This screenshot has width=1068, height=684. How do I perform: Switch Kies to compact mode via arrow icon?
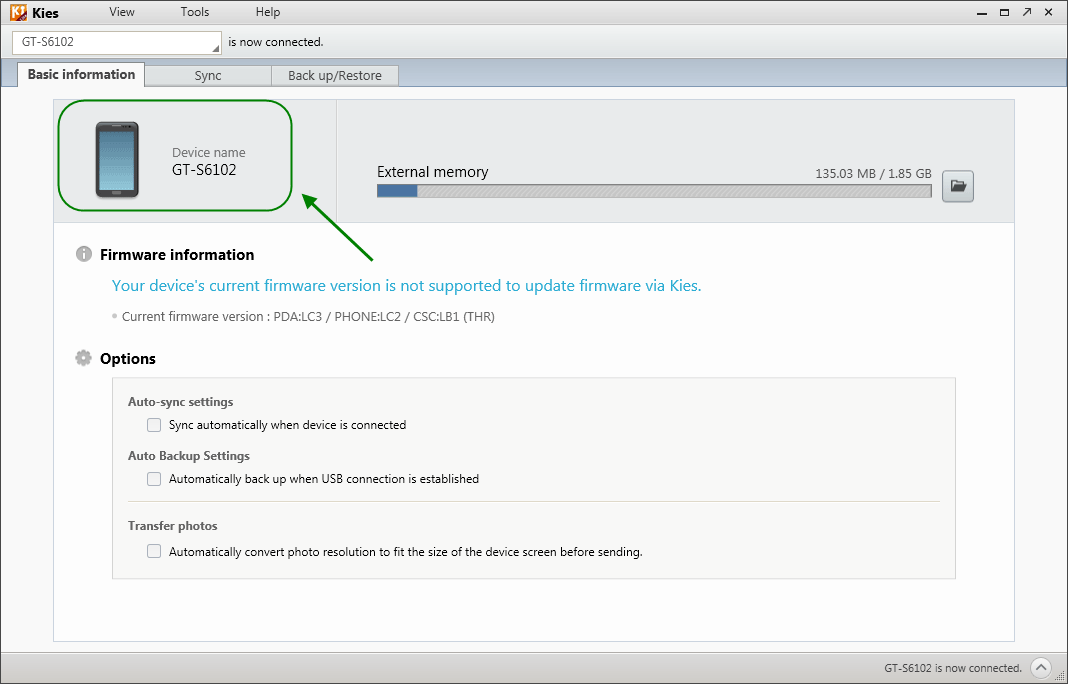1027,12
